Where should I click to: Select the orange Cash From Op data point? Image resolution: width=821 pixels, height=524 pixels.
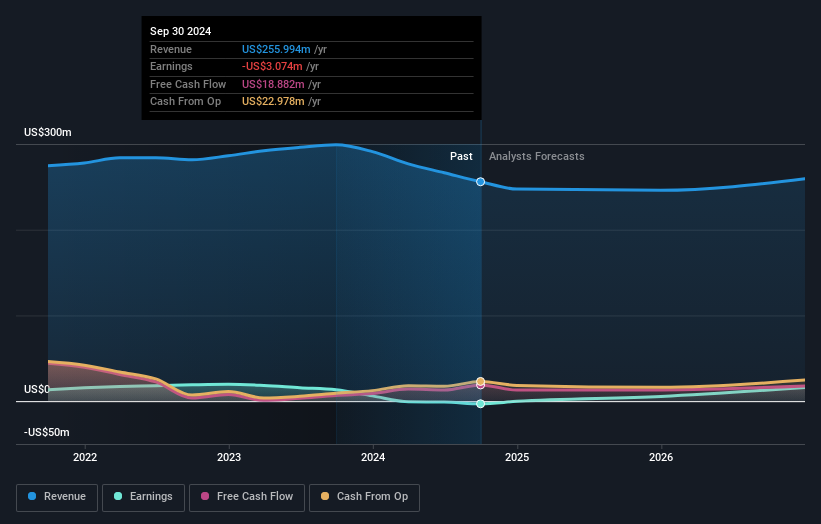tap(480, 381)
